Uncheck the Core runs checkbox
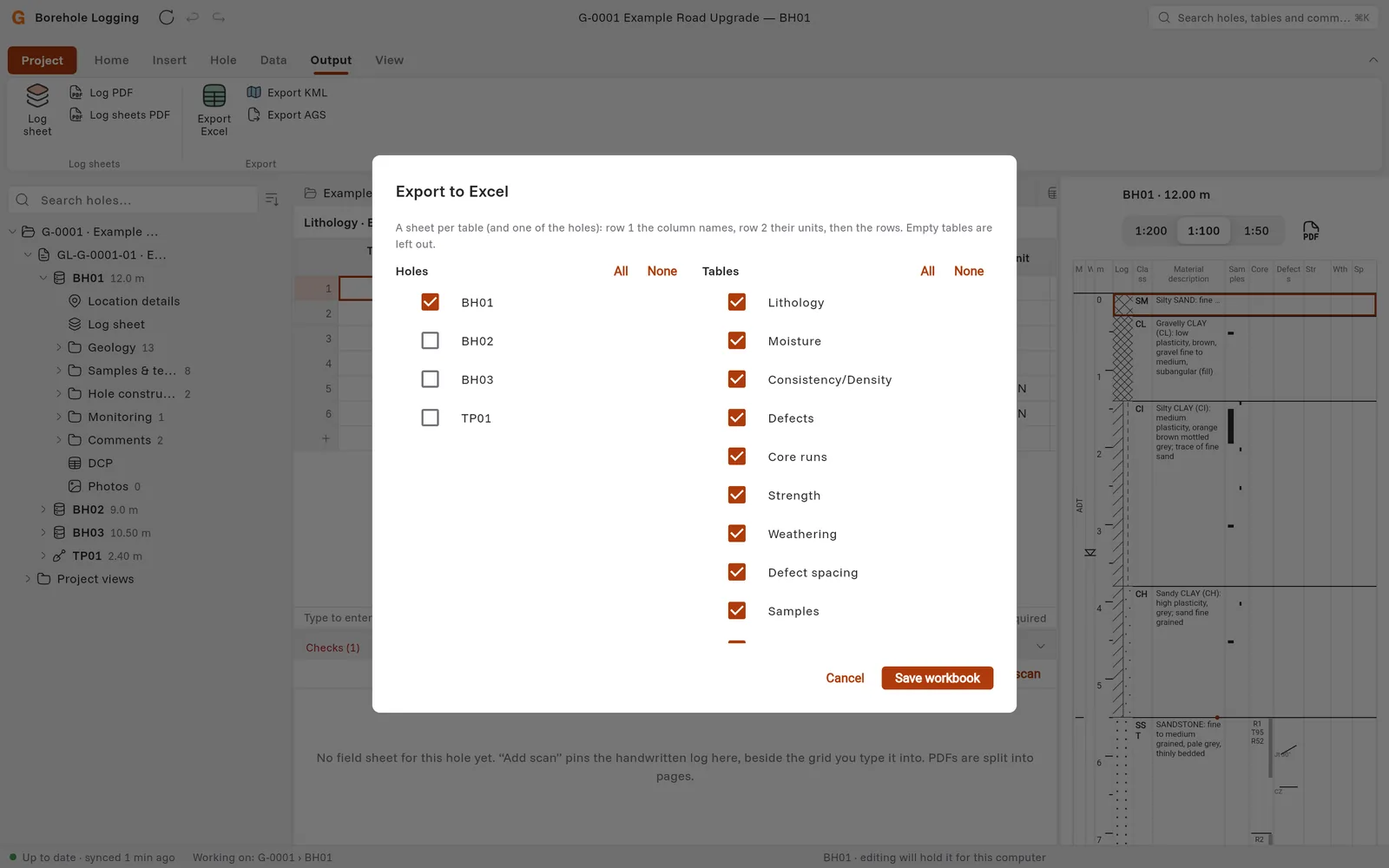Screen dimensions: 1389x868 737,457
